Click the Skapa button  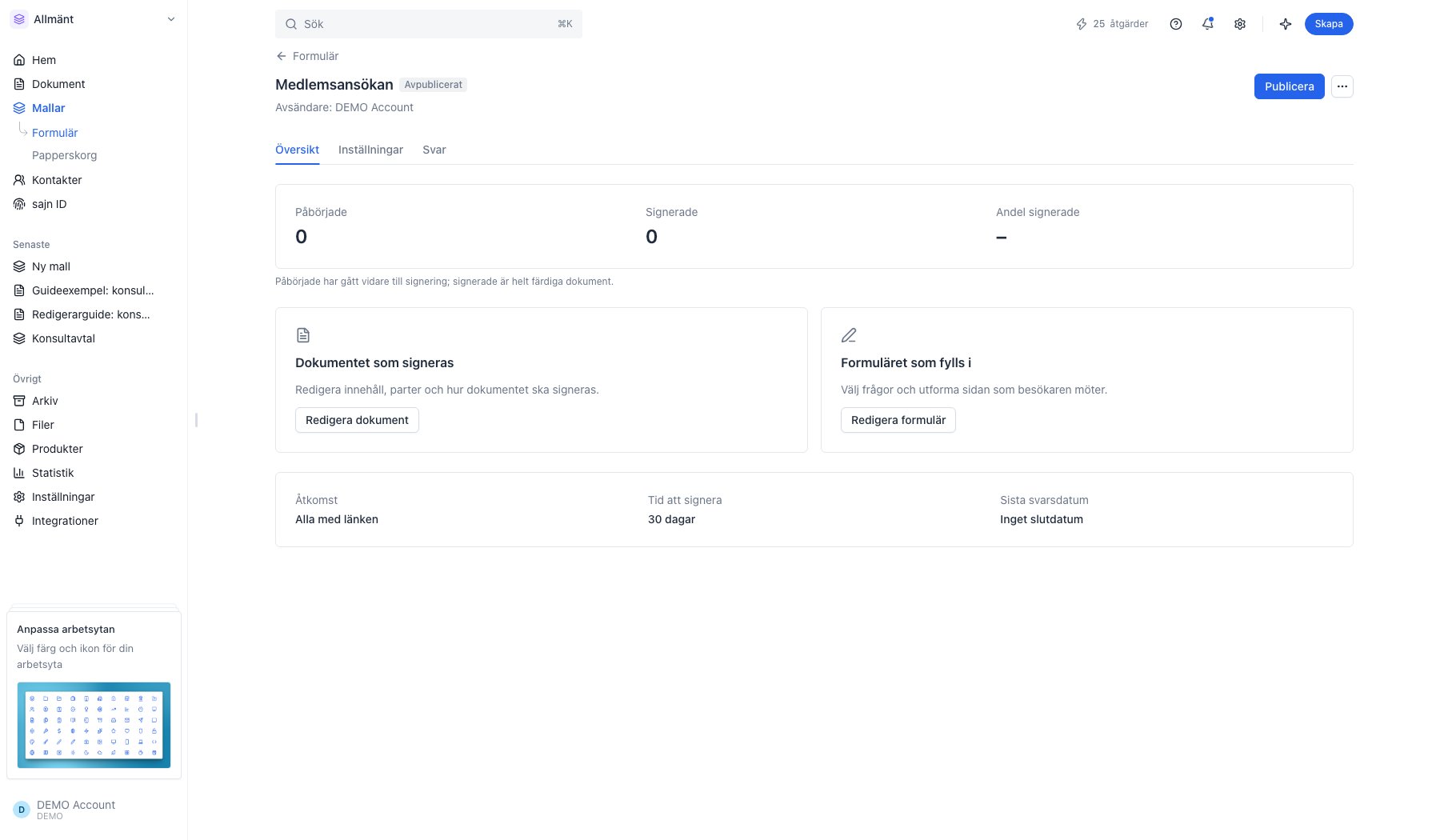1329,24
